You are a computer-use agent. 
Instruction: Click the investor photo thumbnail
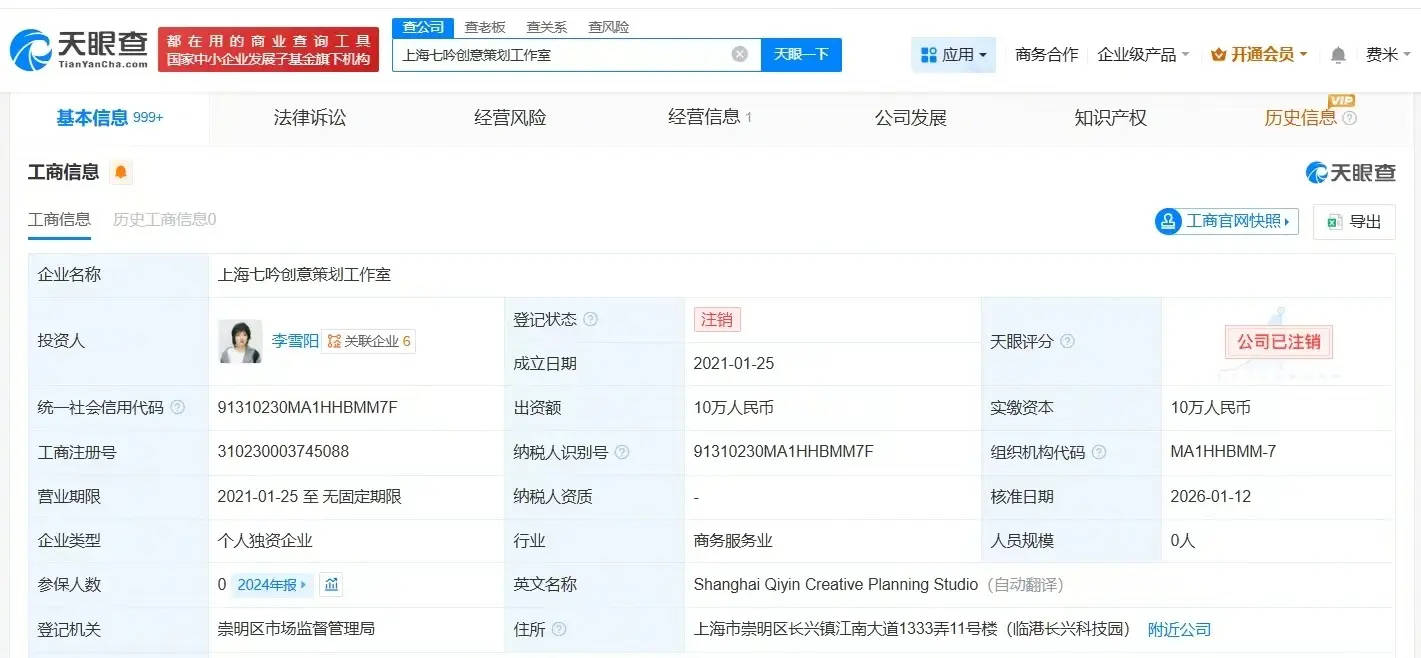[x=240, y=341]
